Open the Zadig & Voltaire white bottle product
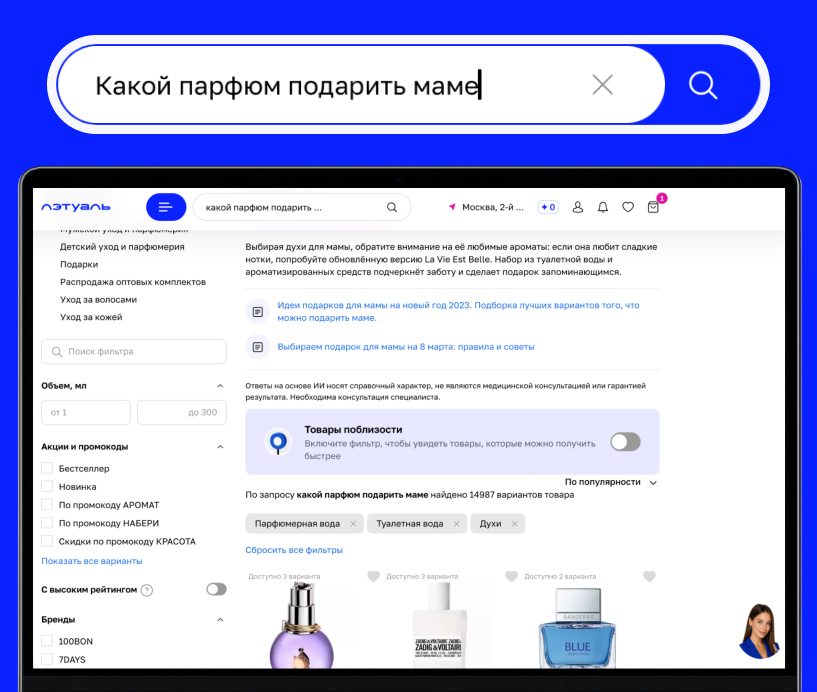 pyautogui.click(x=439, y=625)
